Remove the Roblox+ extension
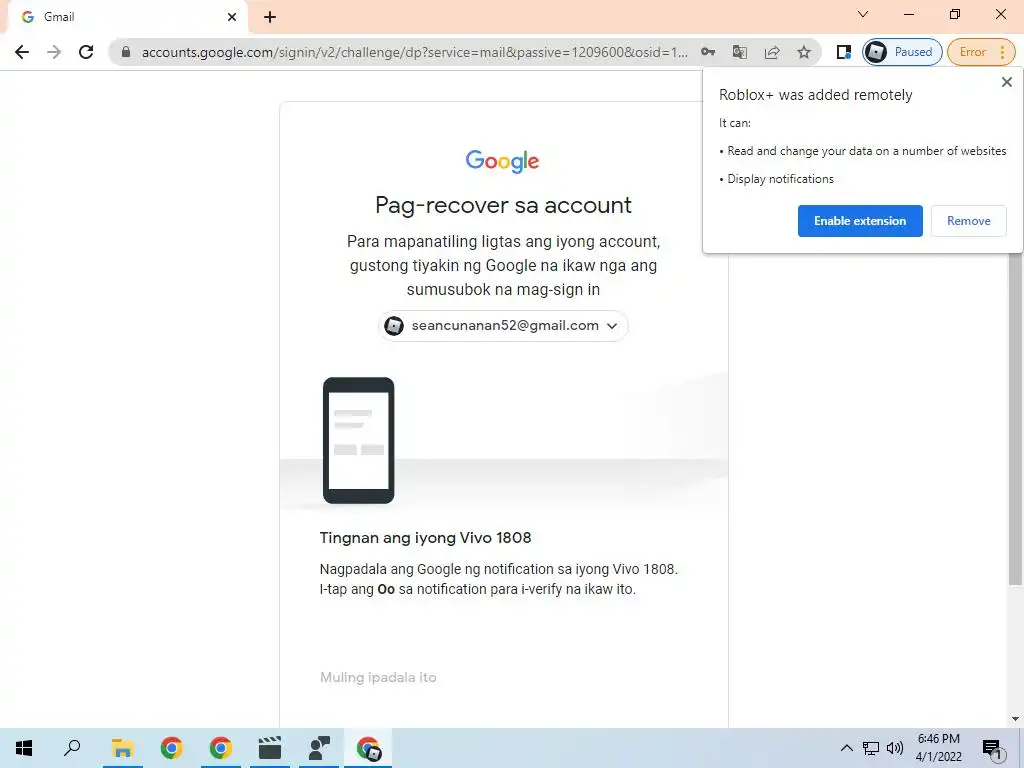Viewport: 1024px width, 768px height. click(x=968, y=221)
